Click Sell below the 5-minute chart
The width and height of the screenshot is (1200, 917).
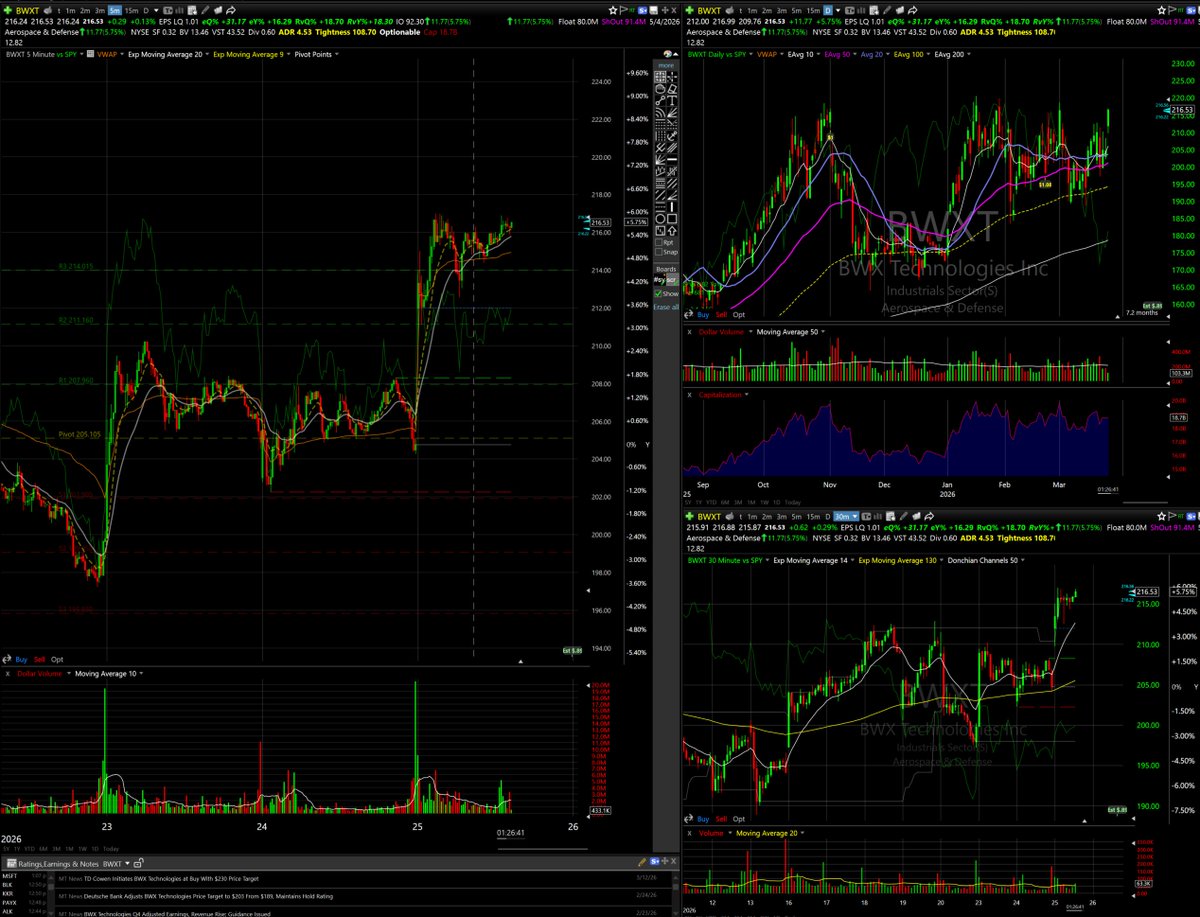(39, 660)
